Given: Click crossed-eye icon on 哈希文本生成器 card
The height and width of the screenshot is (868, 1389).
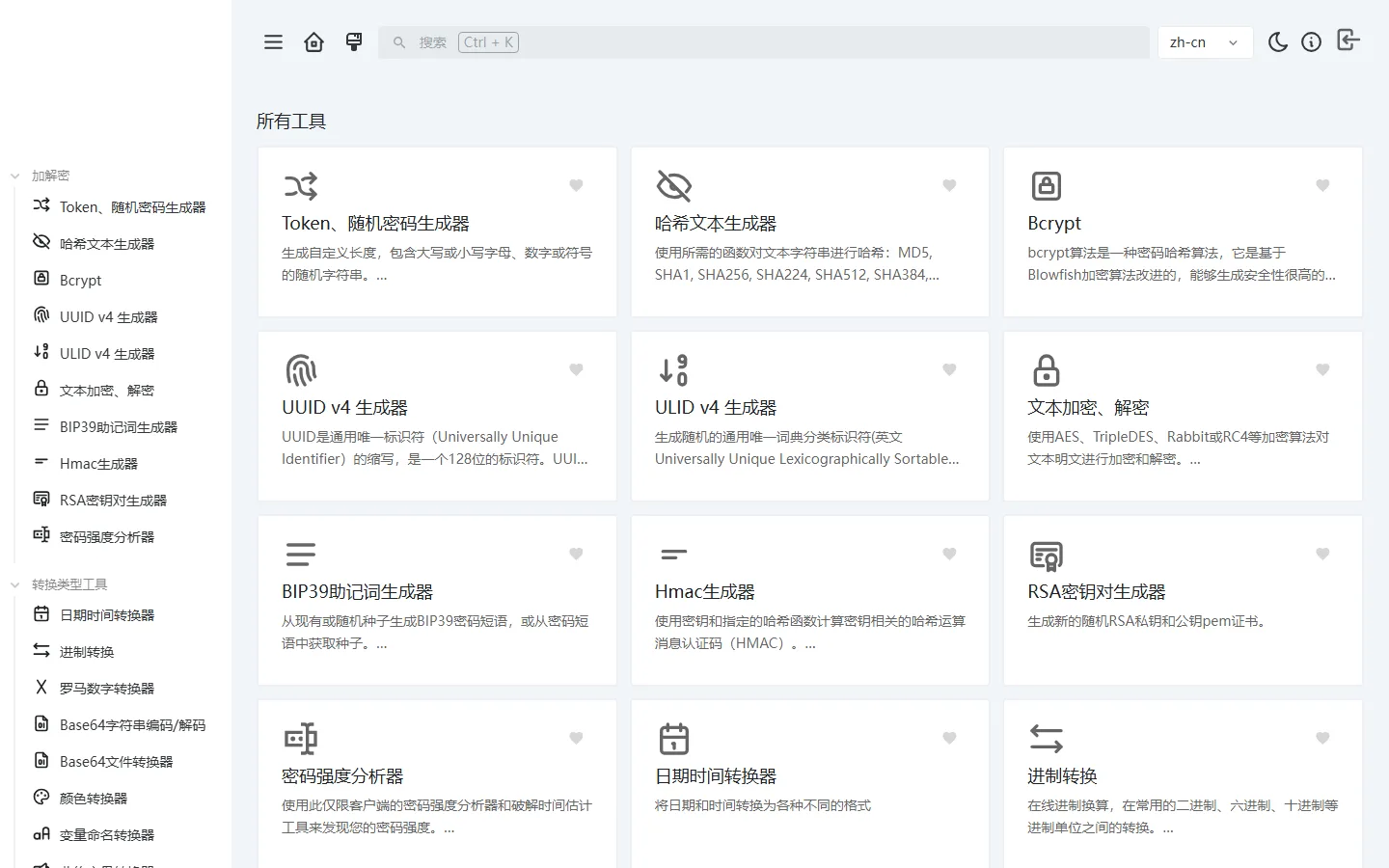Looking at the screenshot, I should tap(674, 186).
